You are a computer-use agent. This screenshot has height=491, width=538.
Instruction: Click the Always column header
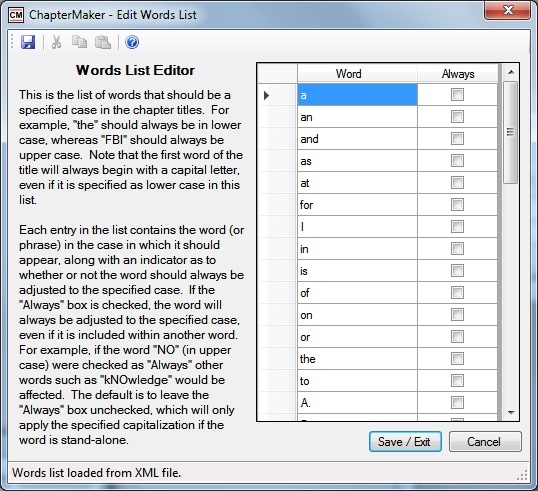click(x=458, y=73)
